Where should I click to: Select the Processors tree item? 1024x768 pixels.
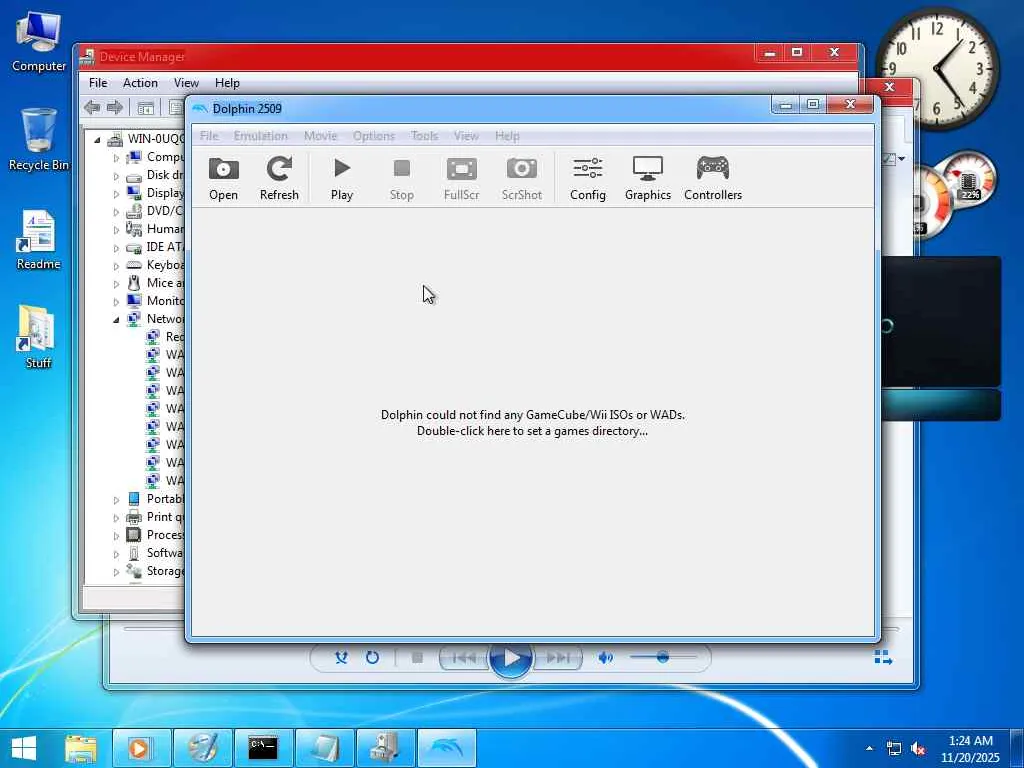tap(155, 536)
